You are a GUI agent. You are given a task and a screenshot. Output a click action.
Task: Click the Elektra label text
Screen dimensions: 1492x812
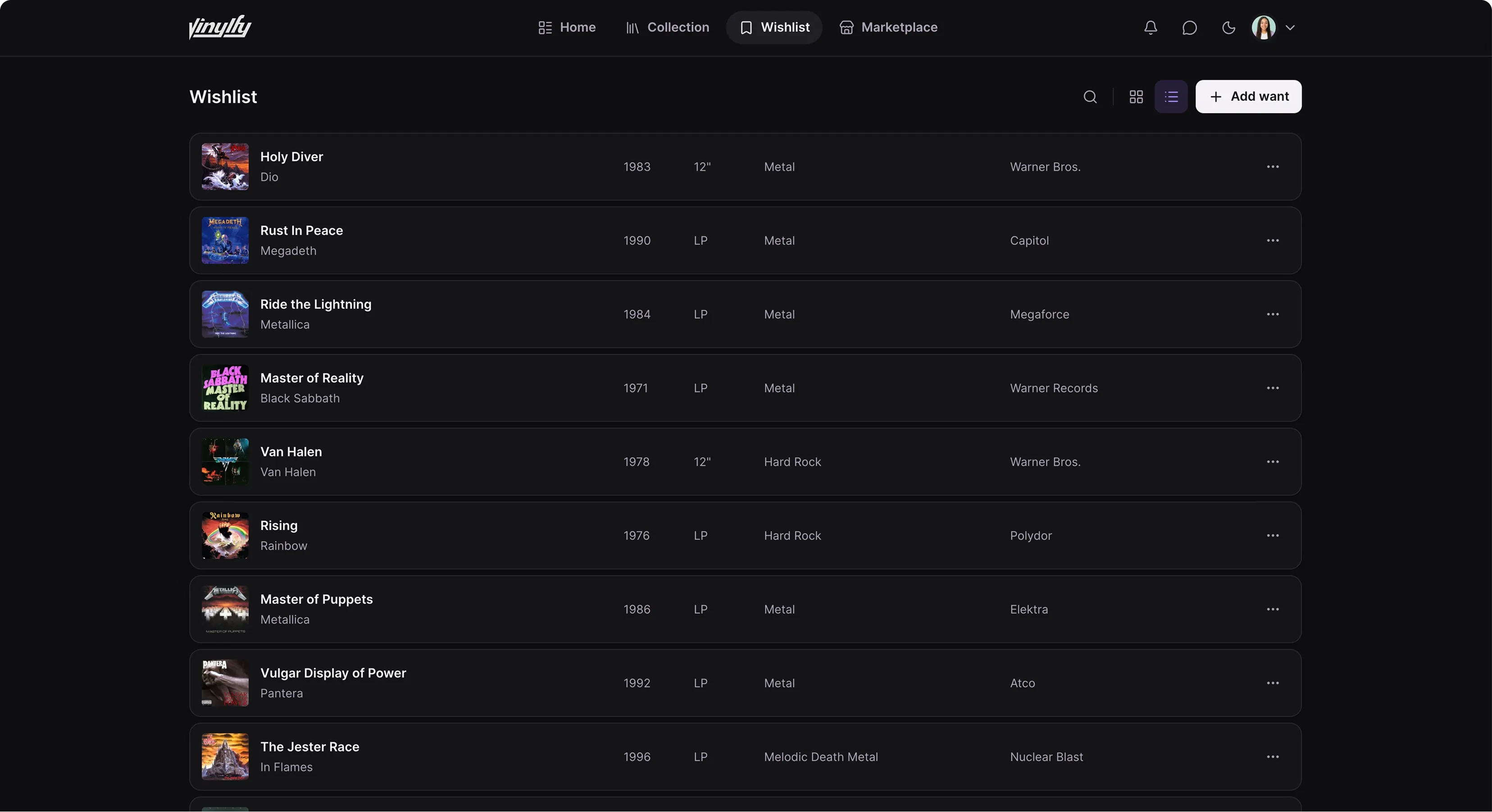(x=1028, y=609)
